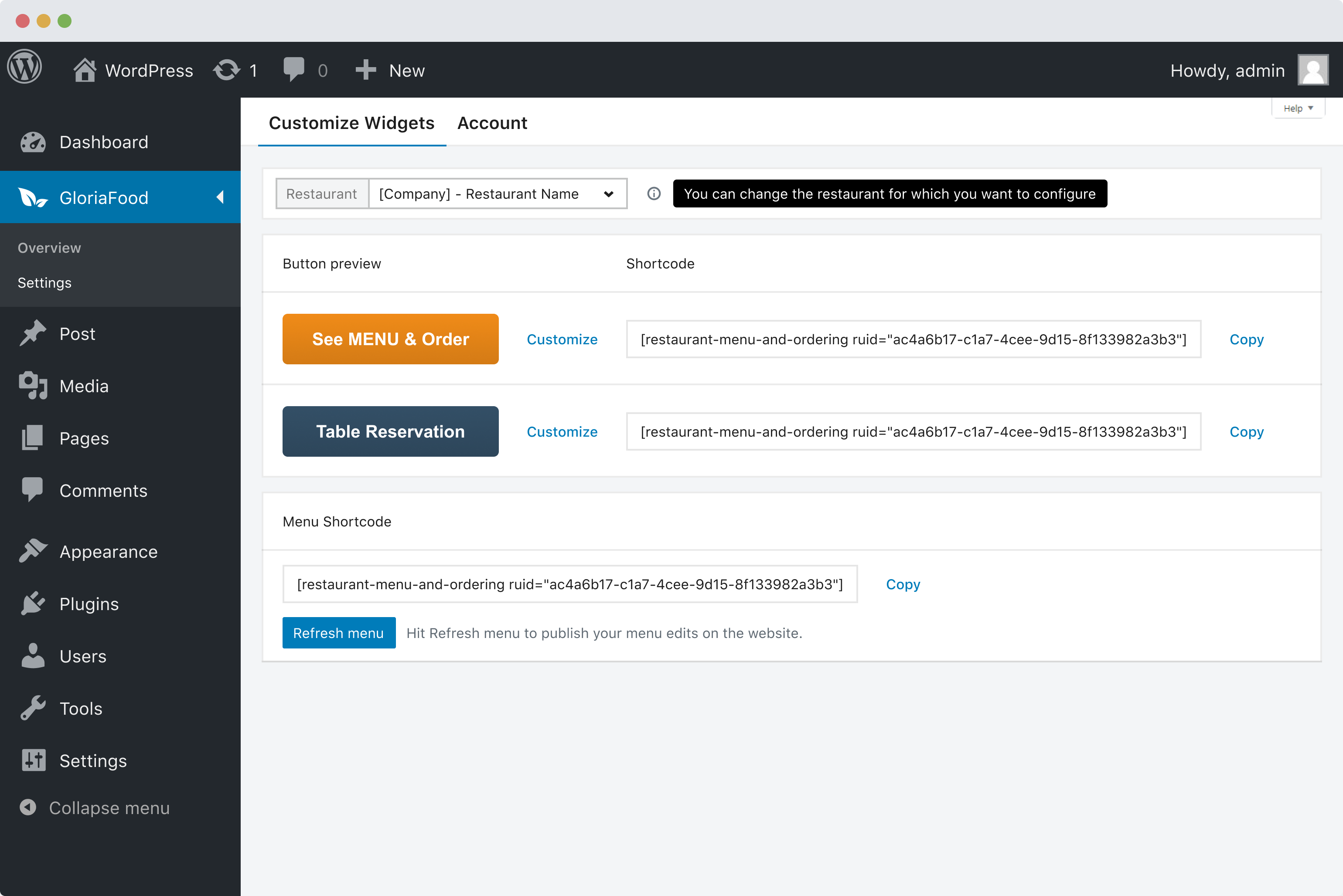
Task: Click the GloriaFood leaf icon
Action: 34,198
